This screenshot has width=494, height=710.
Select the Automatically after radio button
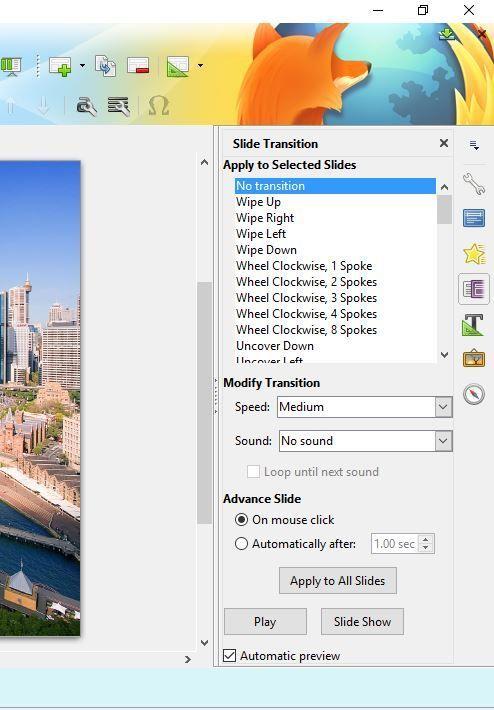pos(241,543)
